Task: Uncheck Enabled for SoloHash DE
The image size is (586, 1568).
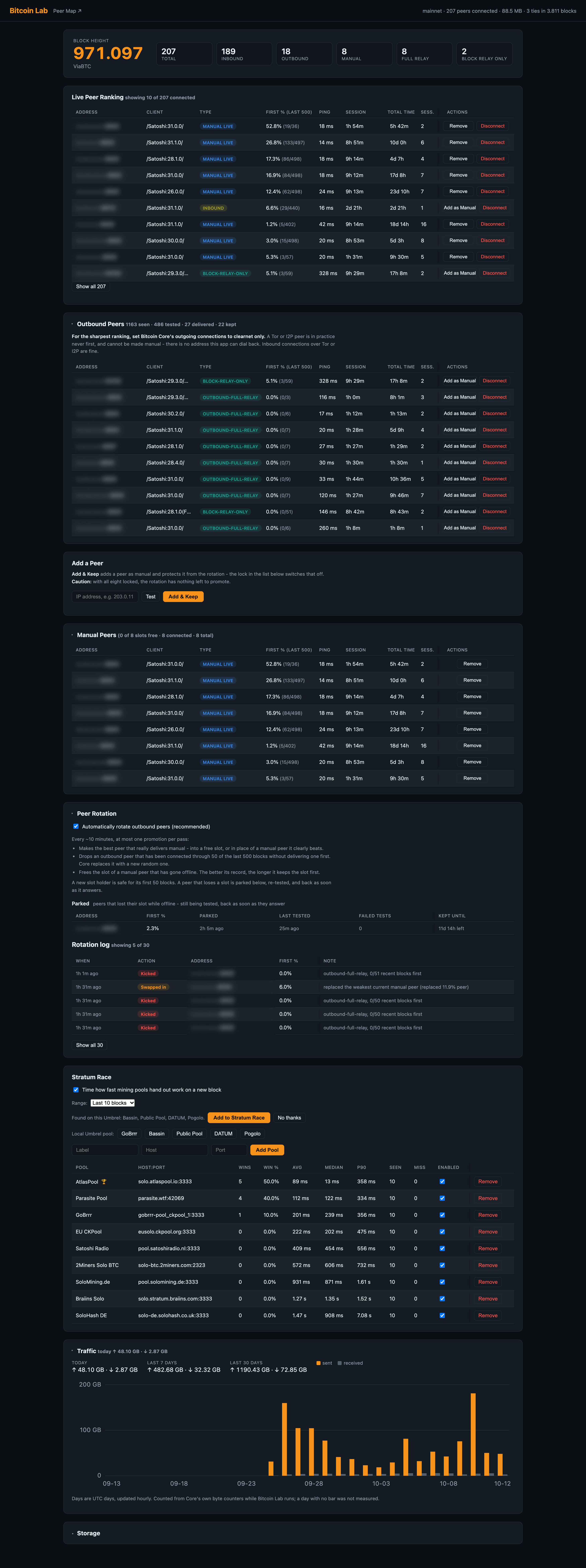Action: [x=442, y=1315]
